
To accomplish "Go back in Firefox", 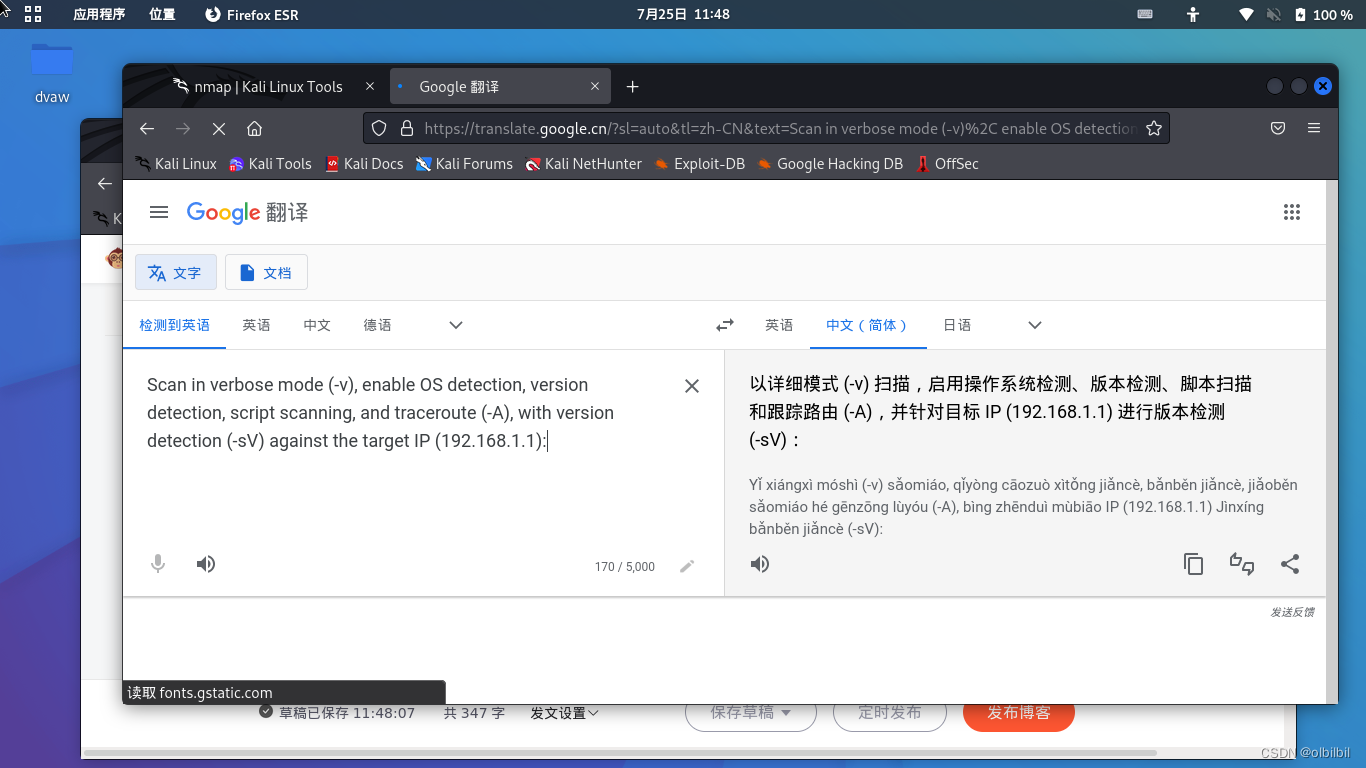I will click(x=147, y=128).
